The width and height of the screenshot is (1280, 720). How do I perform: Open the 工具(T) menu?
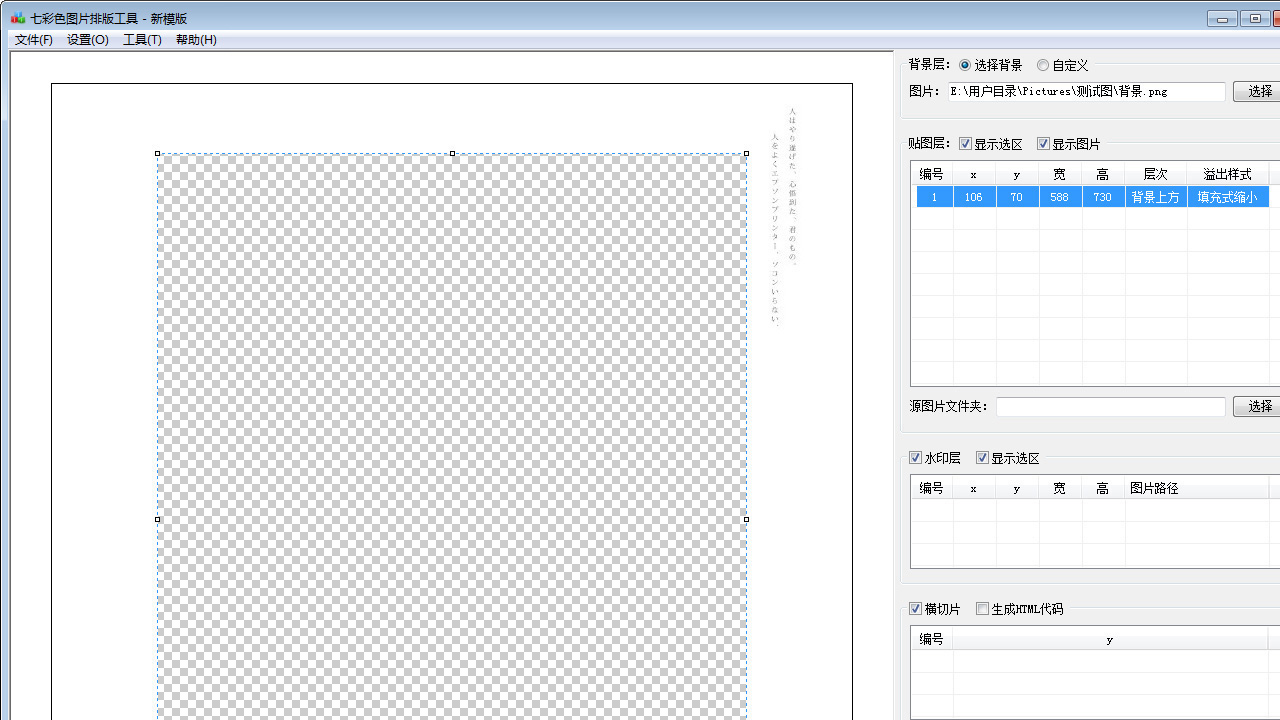click(142, 40)
